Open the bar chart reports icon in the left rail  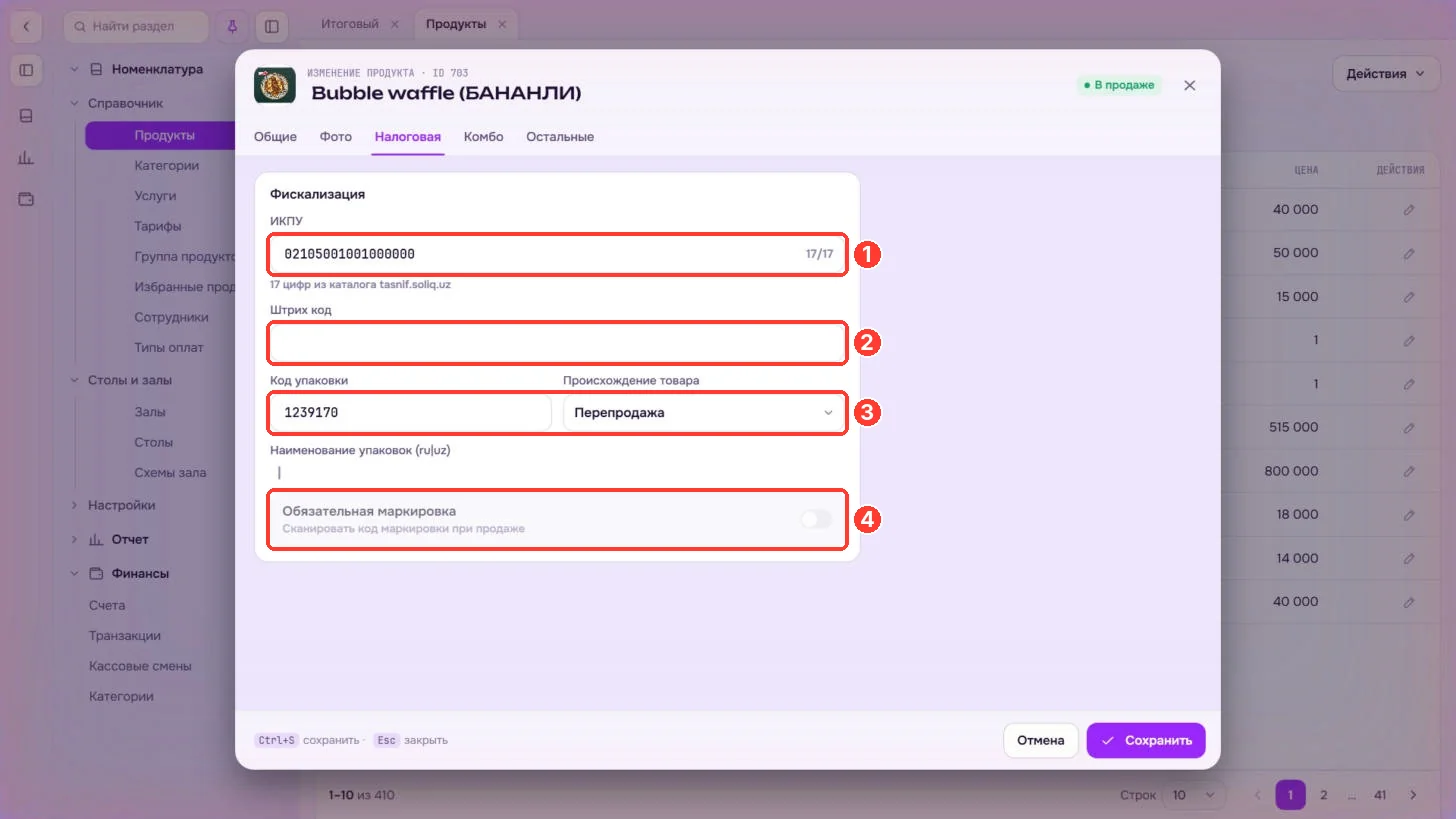(26, 158)
